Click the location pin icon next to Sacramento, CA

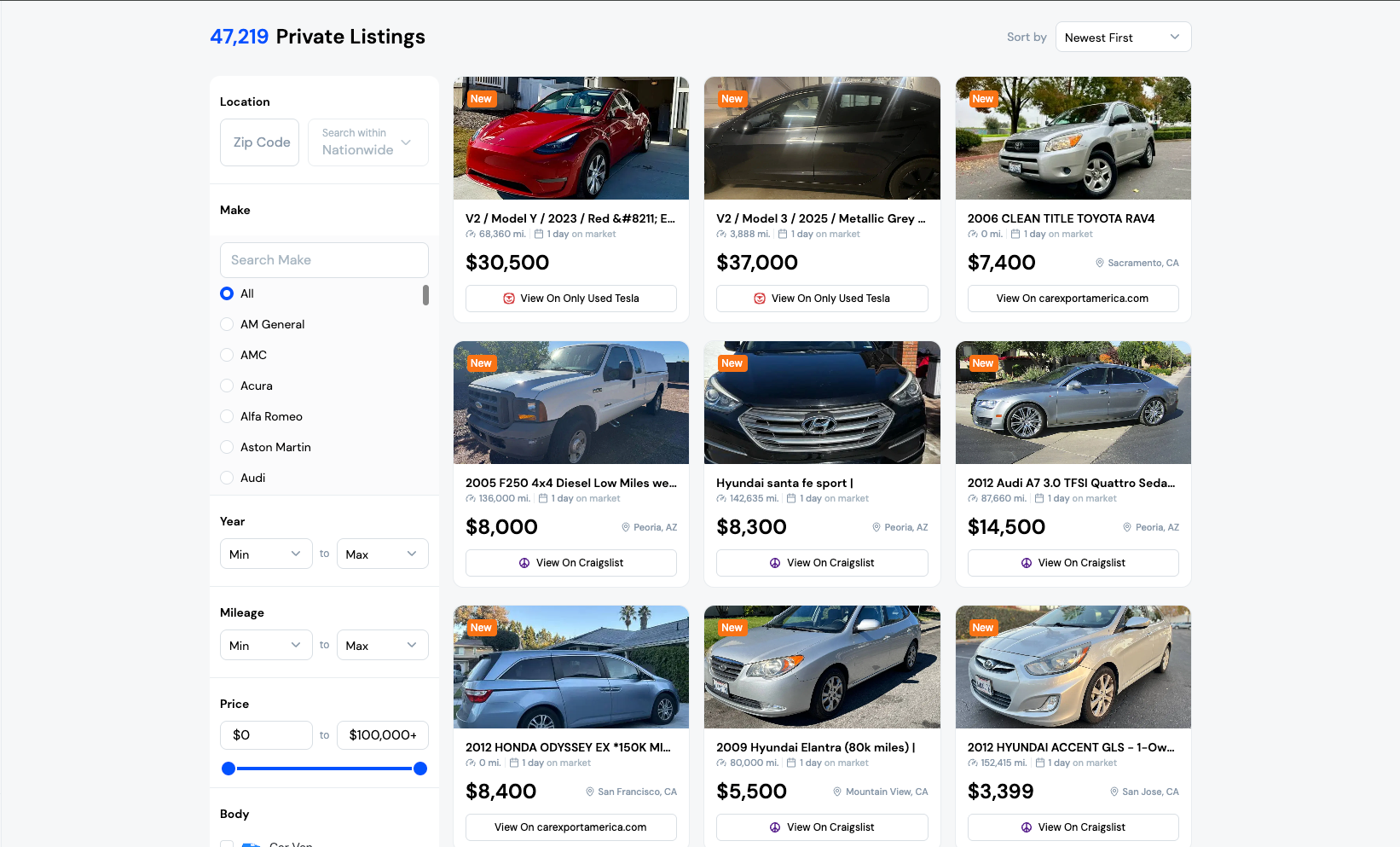(x=1099, y=263)
